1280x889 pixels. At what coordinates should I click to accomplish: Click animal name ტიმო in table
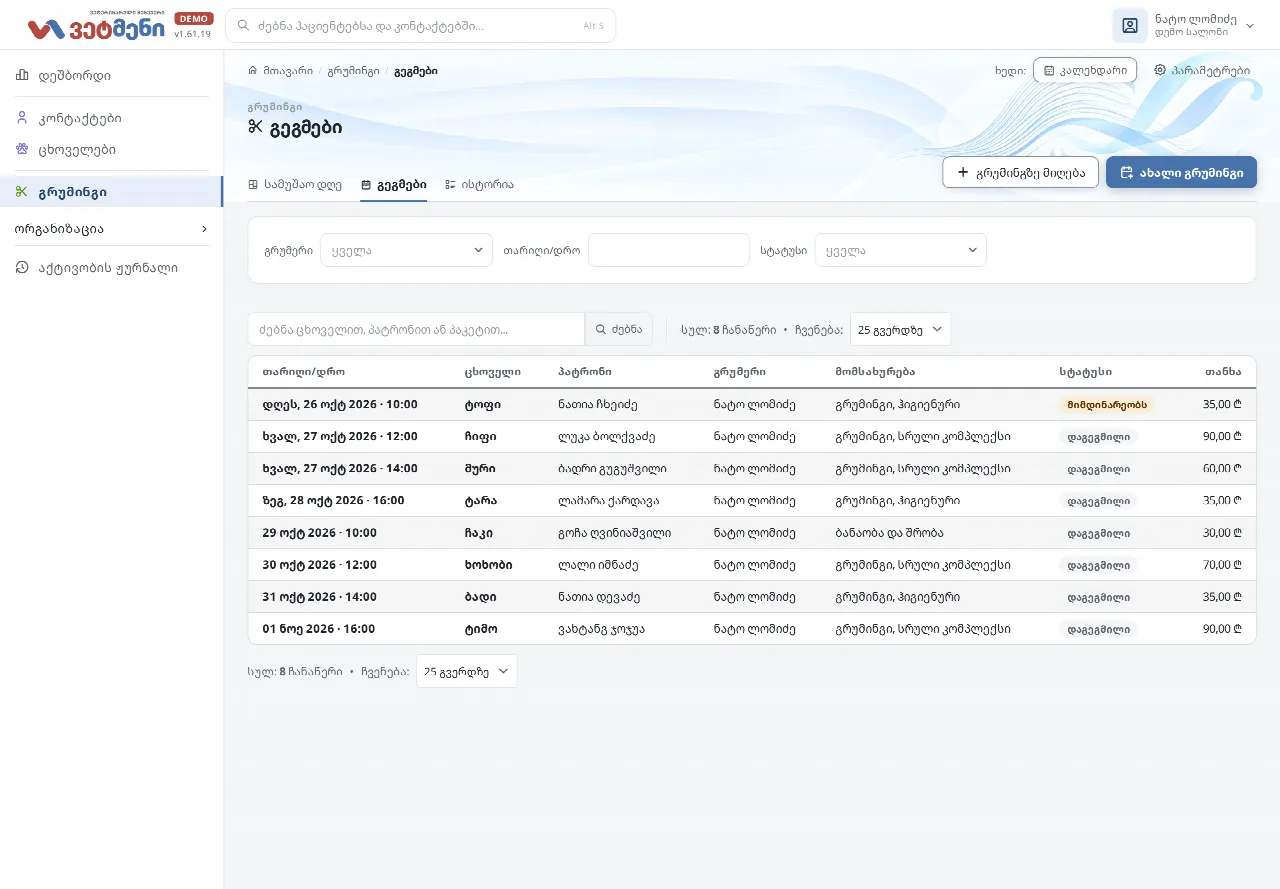click(481, 629)
